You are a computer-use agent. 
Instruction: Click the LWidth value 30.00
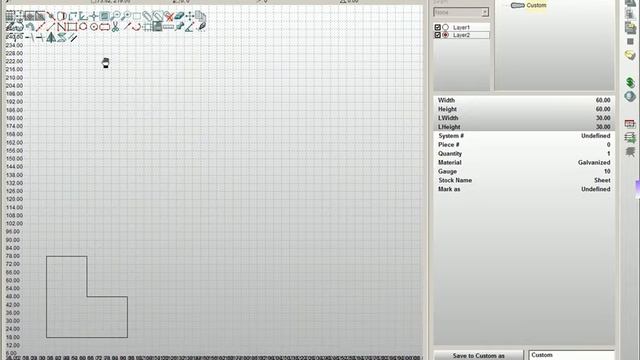(603, 118)
